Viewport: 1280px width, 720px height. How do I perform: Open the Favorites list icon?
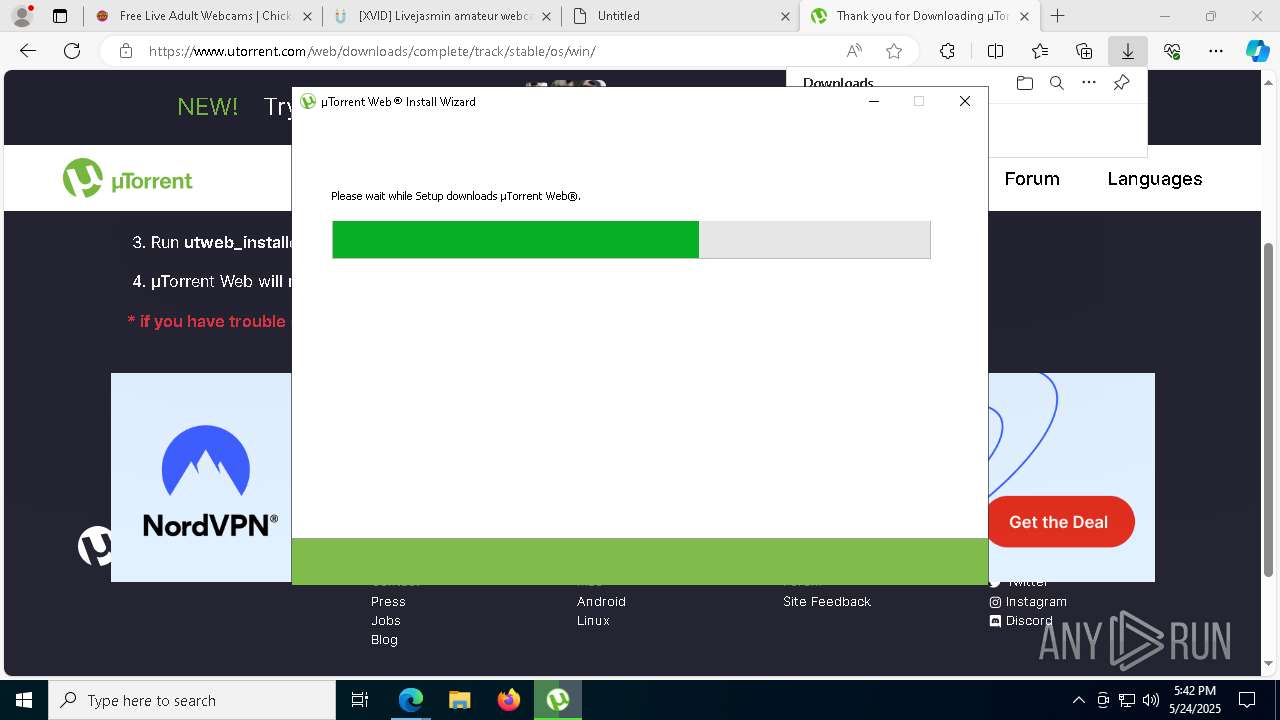pos(1040,51)
